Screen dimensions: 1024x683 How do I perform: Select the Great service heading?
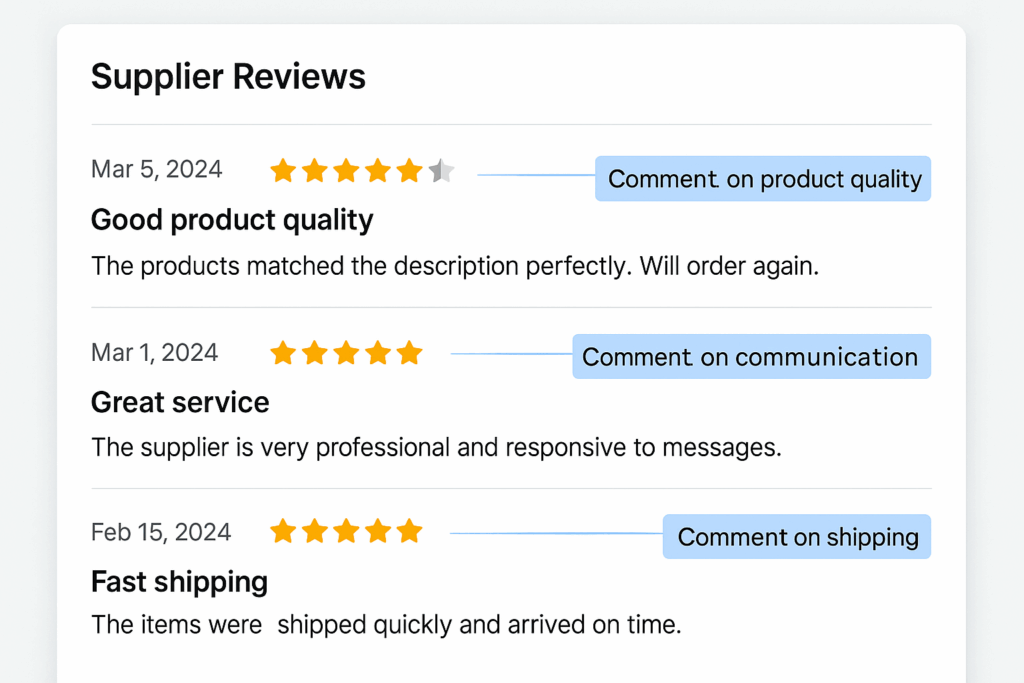[179, 402]
